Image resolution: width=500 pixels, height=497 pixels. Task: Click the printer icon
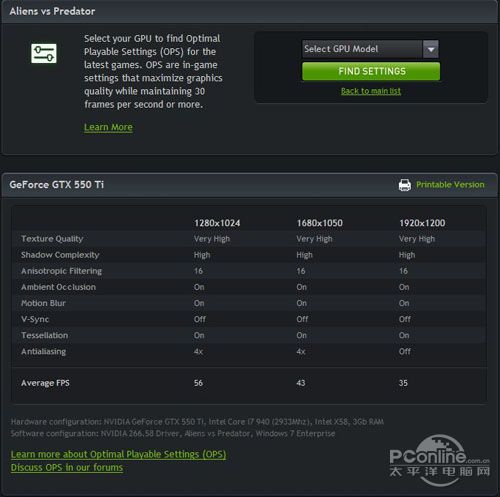pyautogui.click(x=405, y=185)
